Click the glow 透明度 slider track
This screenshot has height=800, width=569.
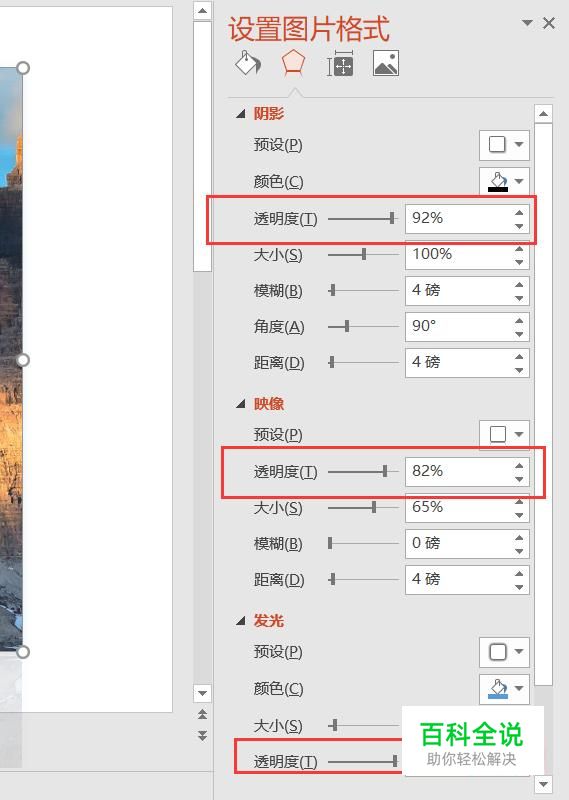click(363, 761)
